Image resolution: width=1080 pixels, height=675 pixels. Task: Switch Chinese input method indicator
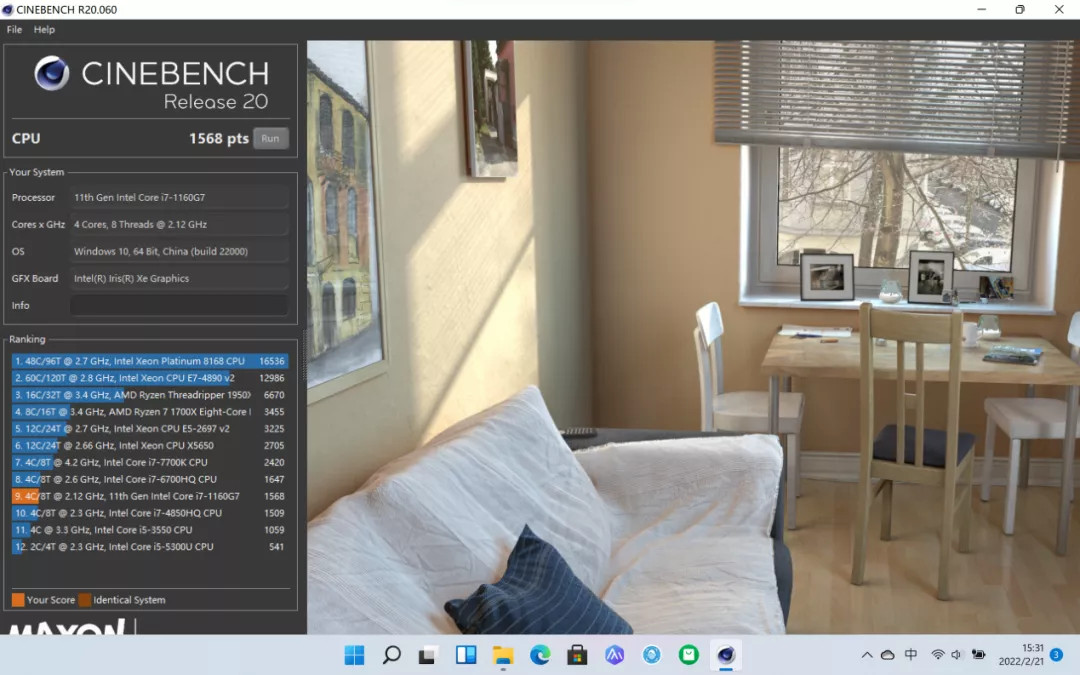911,655
